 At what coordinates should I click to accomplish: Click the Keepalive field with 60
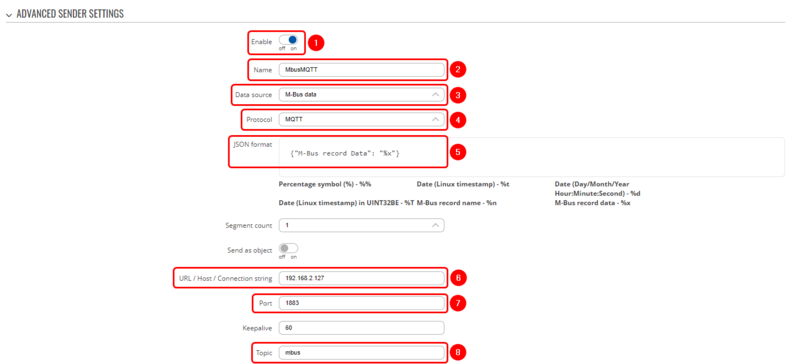[361, 328]
